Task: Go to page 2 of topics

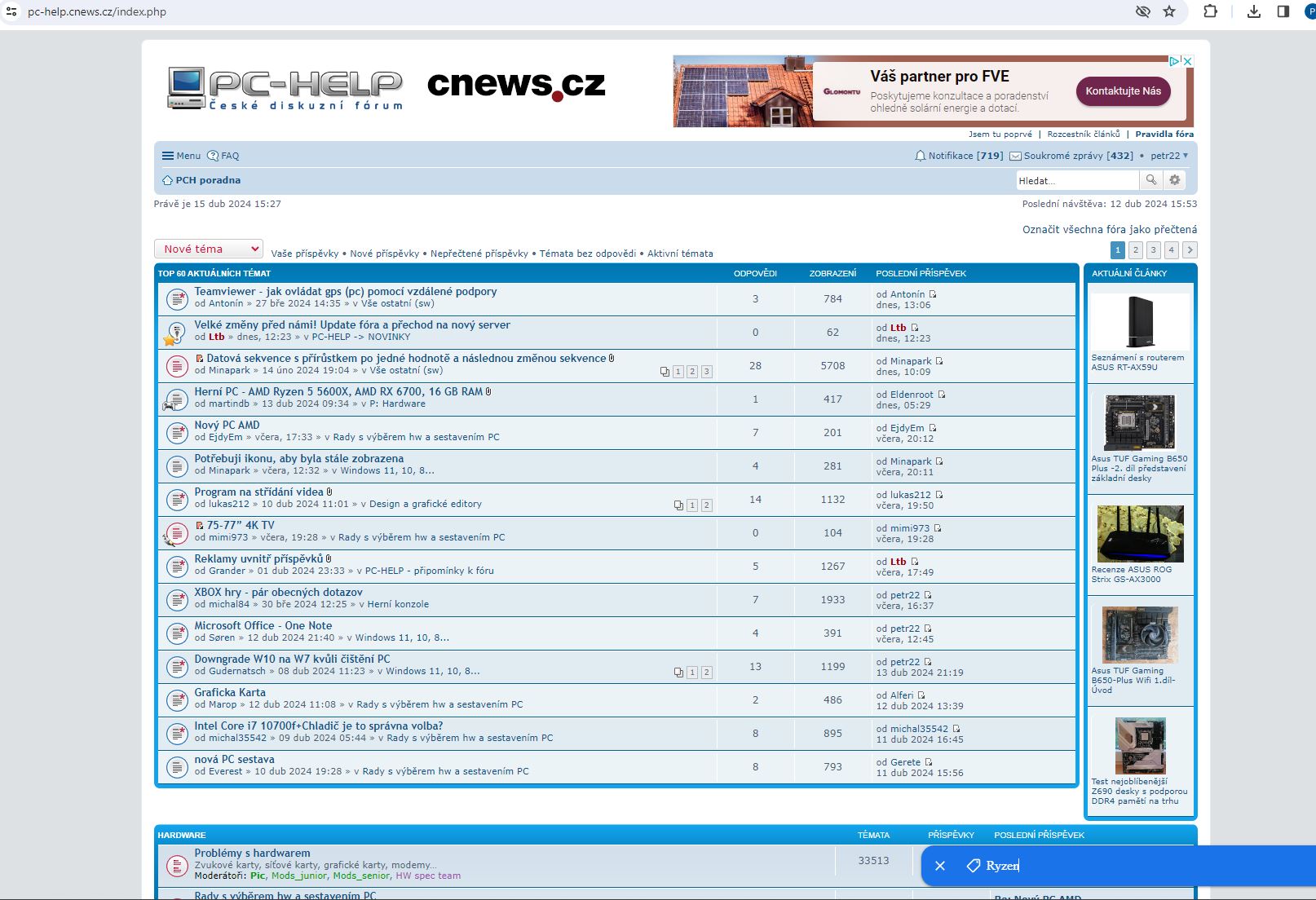Action: (1135, 250)
